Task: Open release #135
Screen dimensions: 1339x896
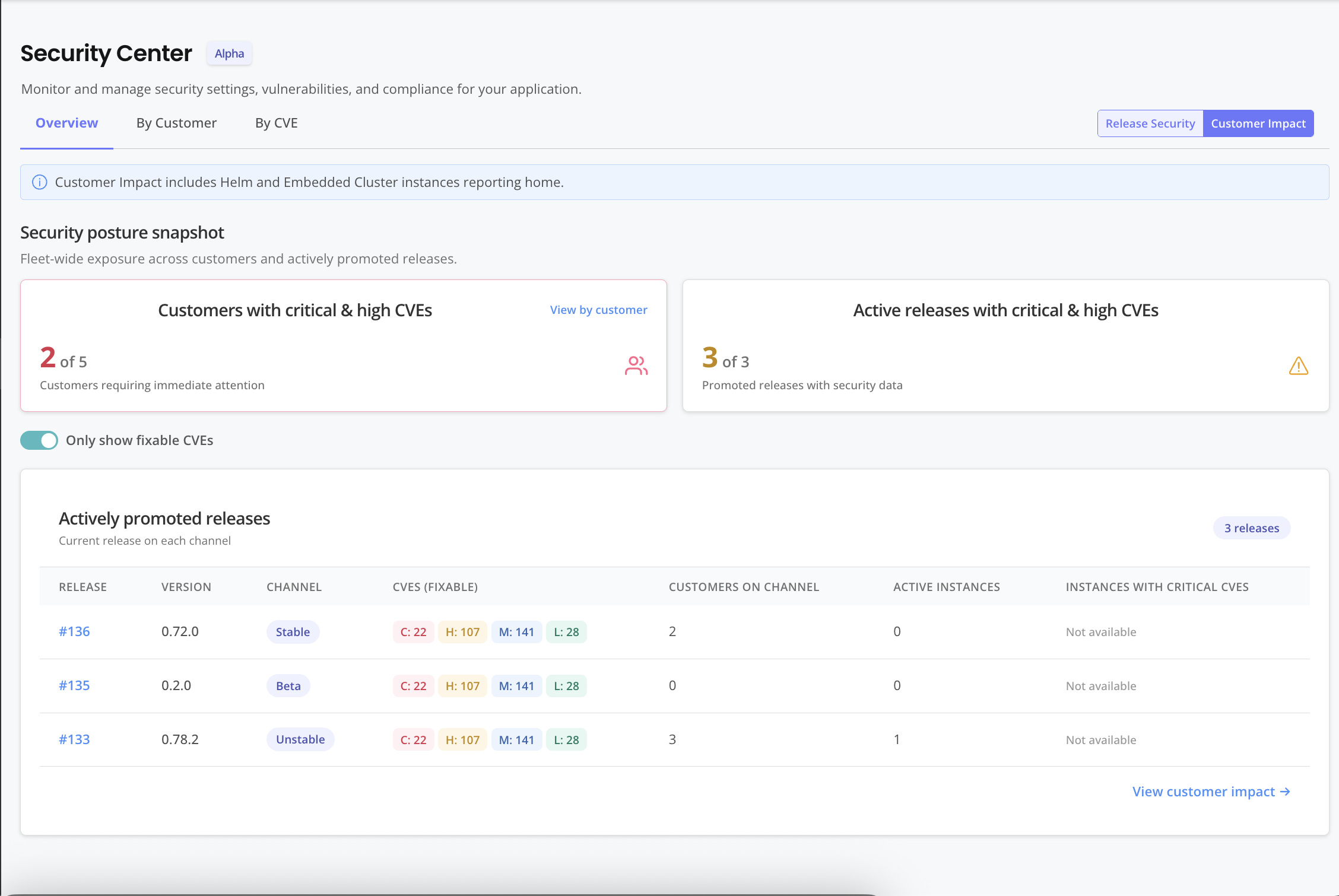Action: (x=74, y=685)
